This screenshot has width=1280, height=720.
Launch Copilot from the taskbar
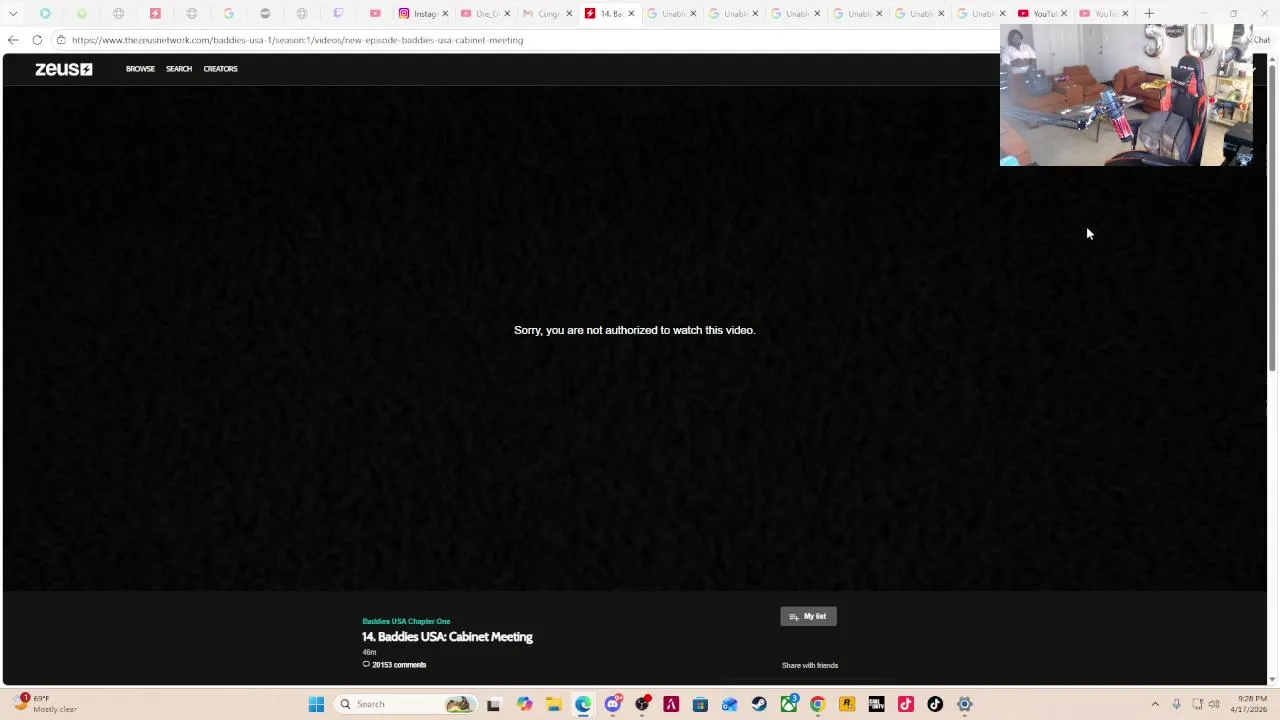tap(524, 704)
